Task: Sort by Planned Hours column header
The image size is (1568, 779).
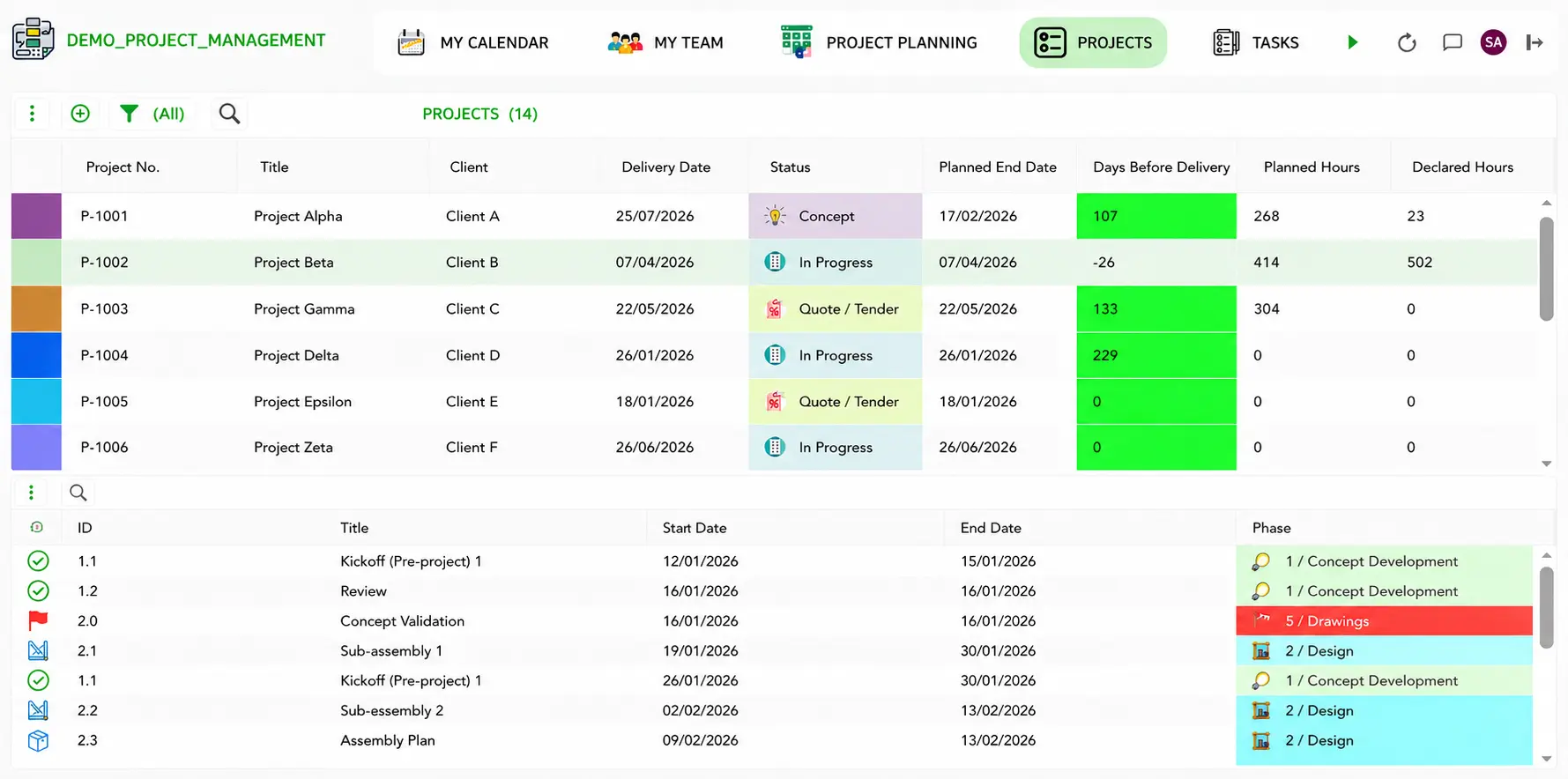Action: 1312,167
